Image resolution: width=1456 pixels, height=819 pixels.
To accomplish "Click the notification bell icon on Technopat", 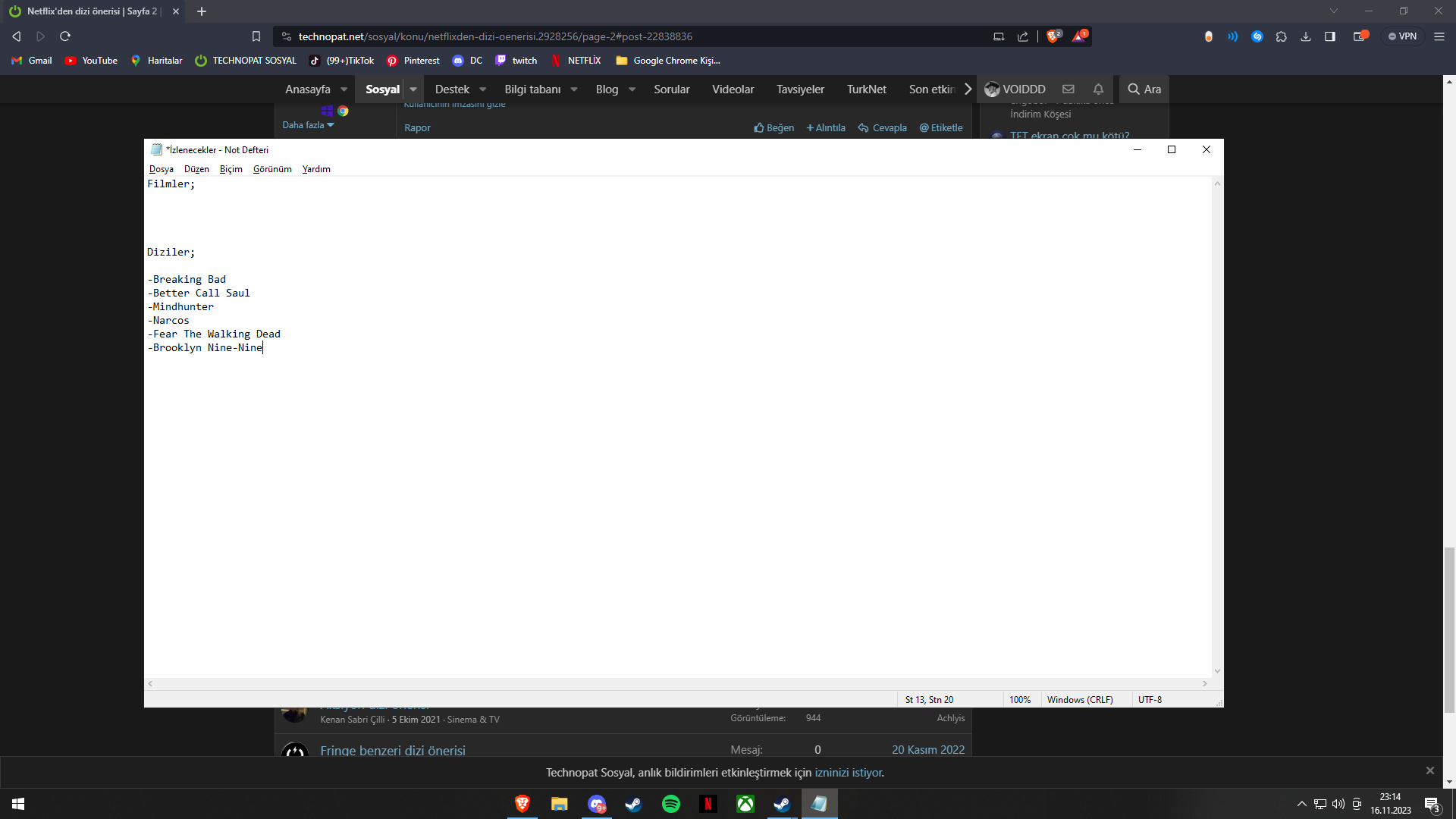I will [x=1098, y=89].
